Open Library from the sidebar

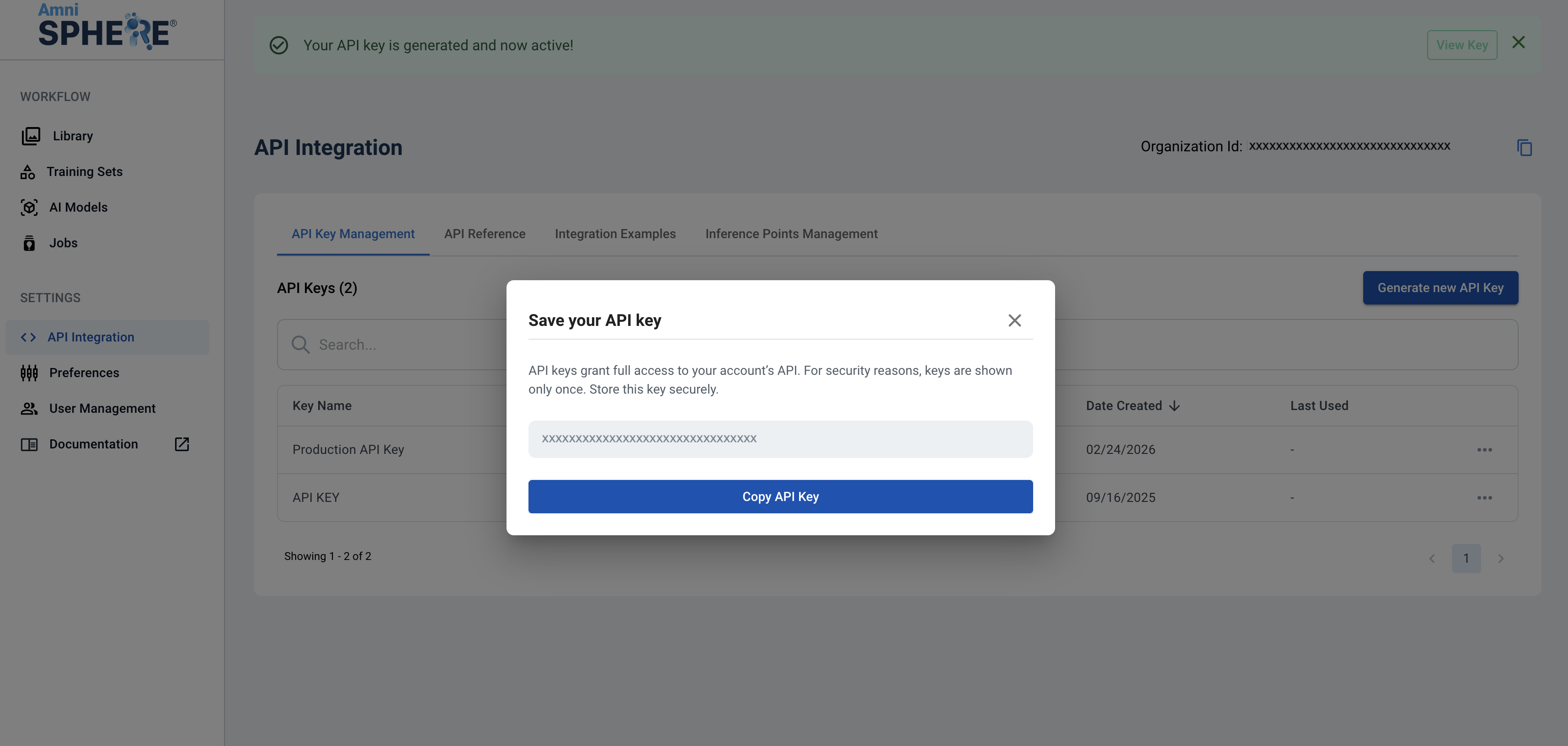click(x=72, y=136)
